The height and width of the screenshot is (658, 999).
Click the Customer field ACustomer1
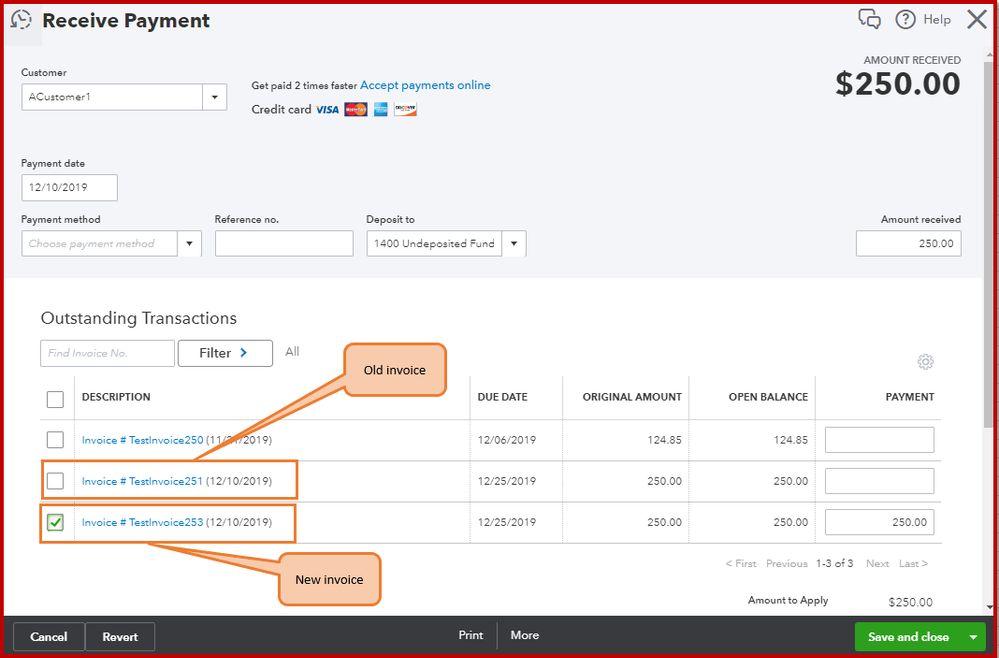tap(112, 97)
